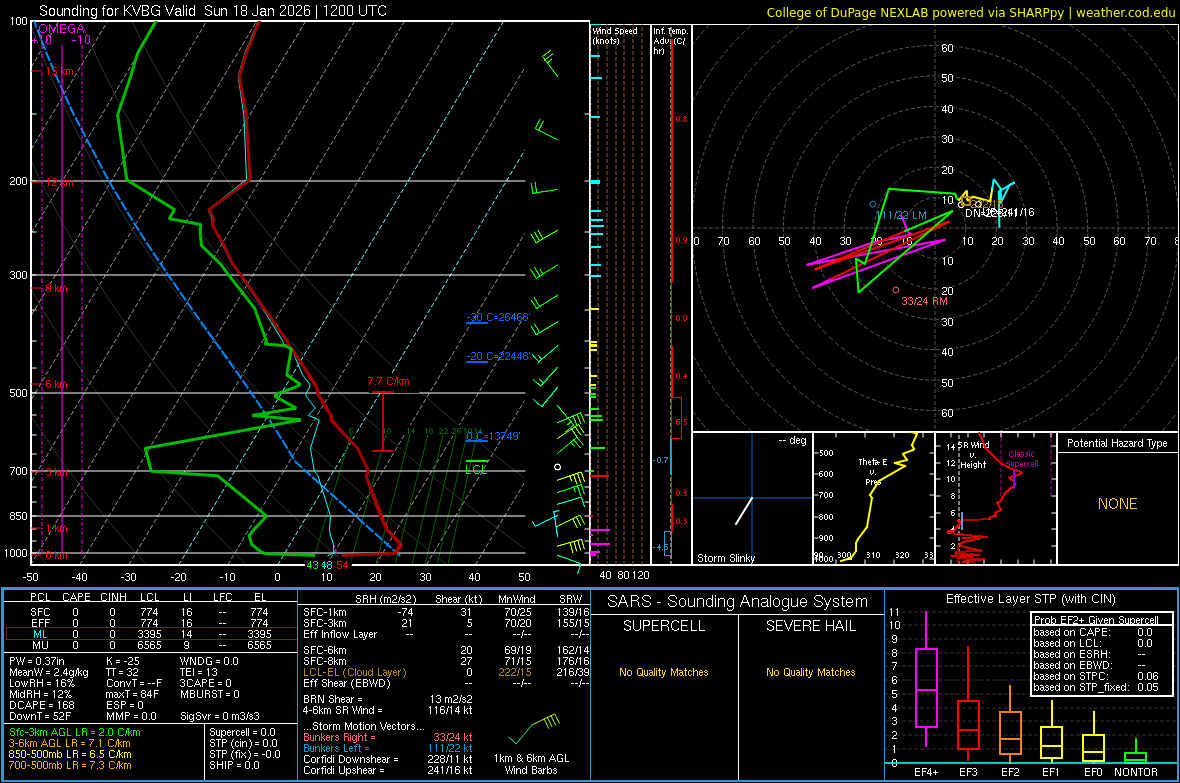Viewport: 1180px width, 783px height.
Task: Click 3-6km AGL LR = 7.1 C/km
Action: [x=70, y=743]
